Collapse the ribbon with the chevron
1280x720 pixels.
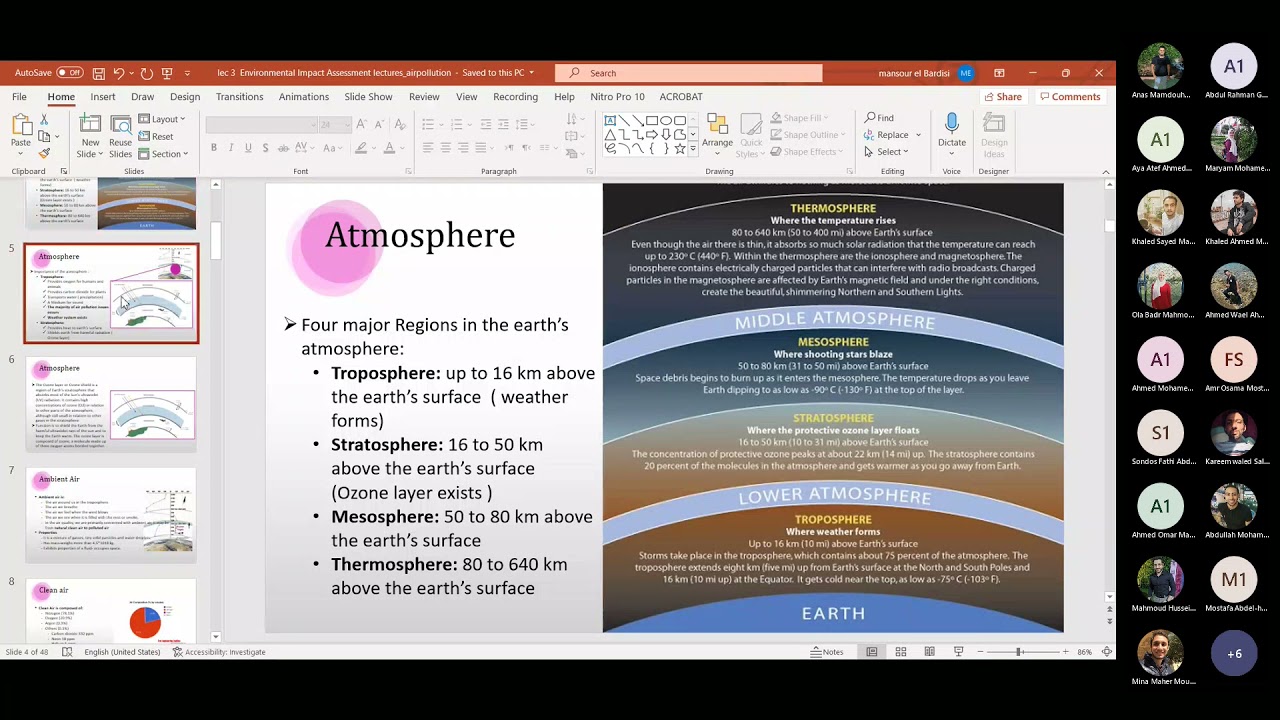[x=1105, y=172]
